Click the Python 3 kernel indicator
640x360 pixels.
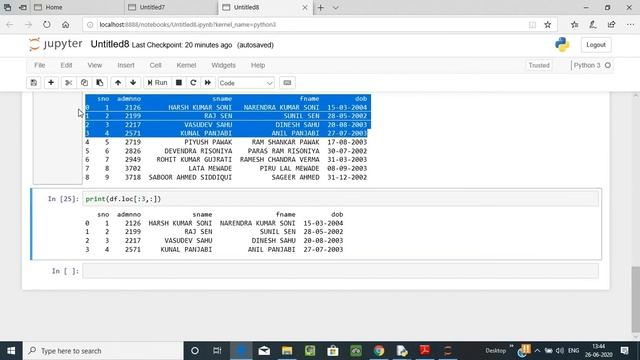[587, 65]
